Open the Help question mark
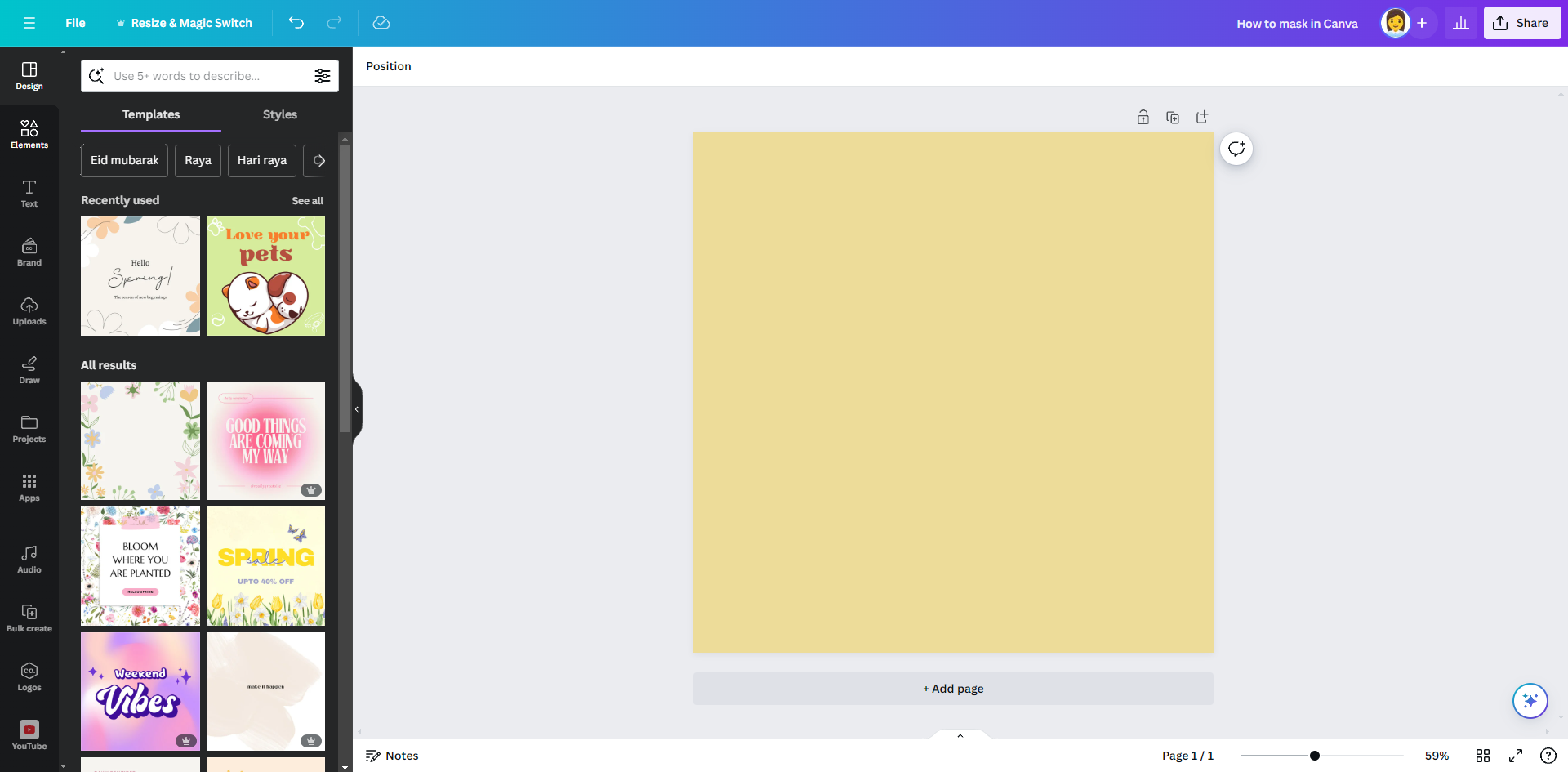The height and width of the screenshot is (772, 1568). (1548, 756)
